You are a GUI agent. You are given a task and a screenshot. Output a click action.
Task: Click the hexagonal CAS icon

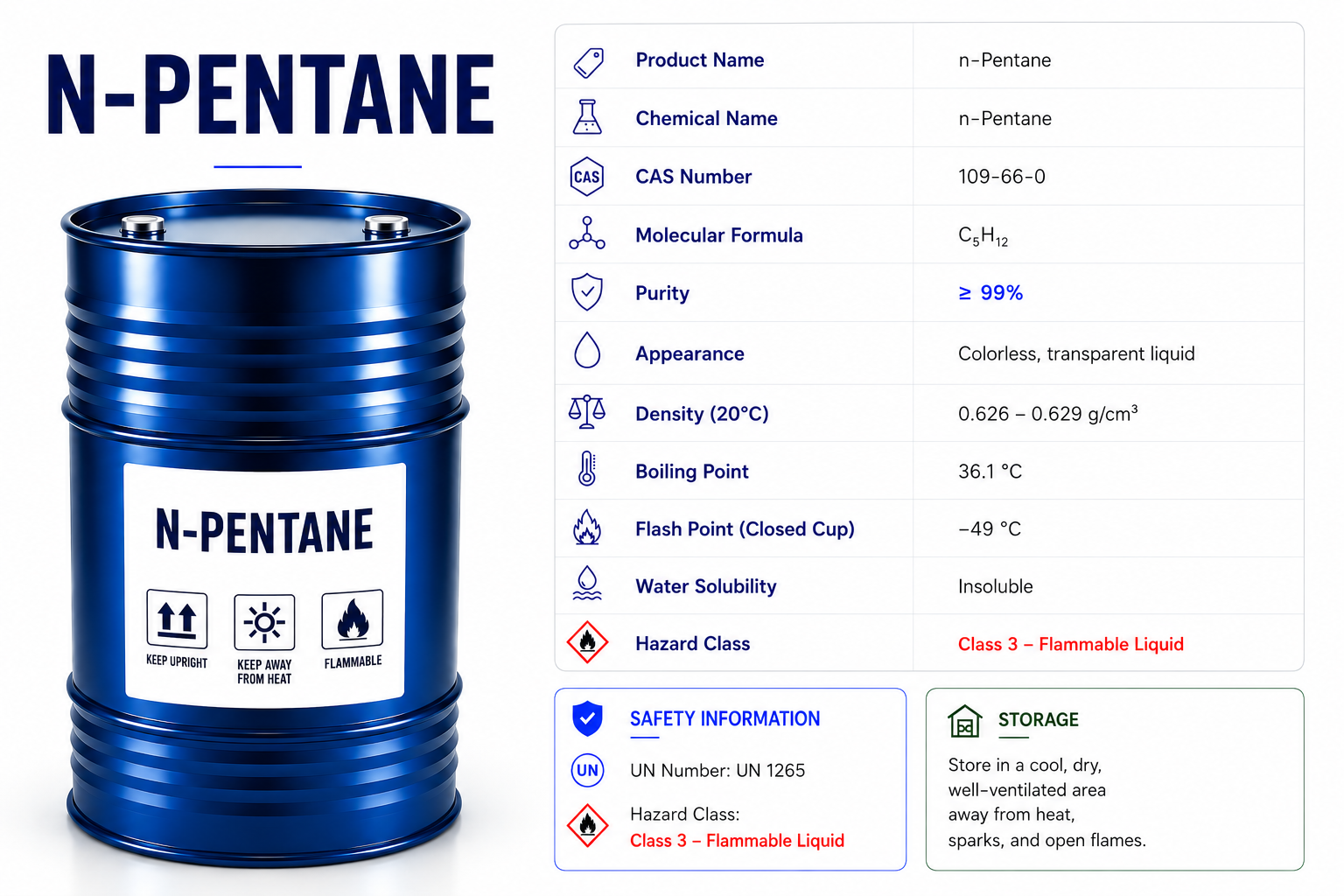tap(587, 177)
